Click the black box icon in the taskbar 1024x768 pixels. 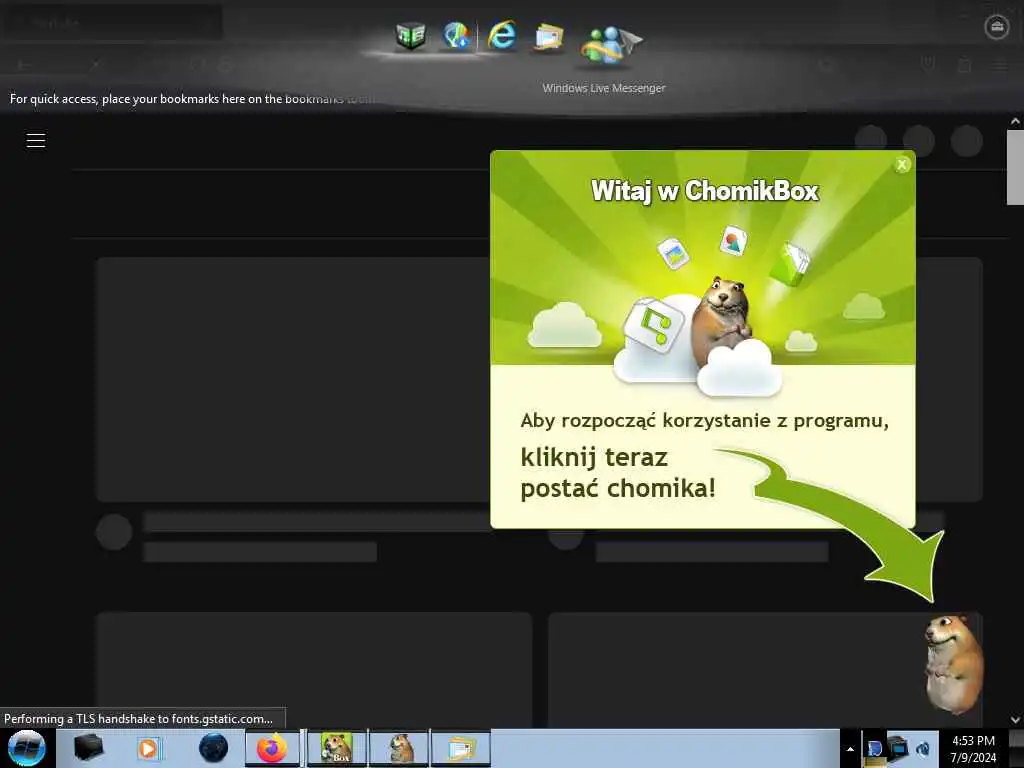[x=88, y=748]
